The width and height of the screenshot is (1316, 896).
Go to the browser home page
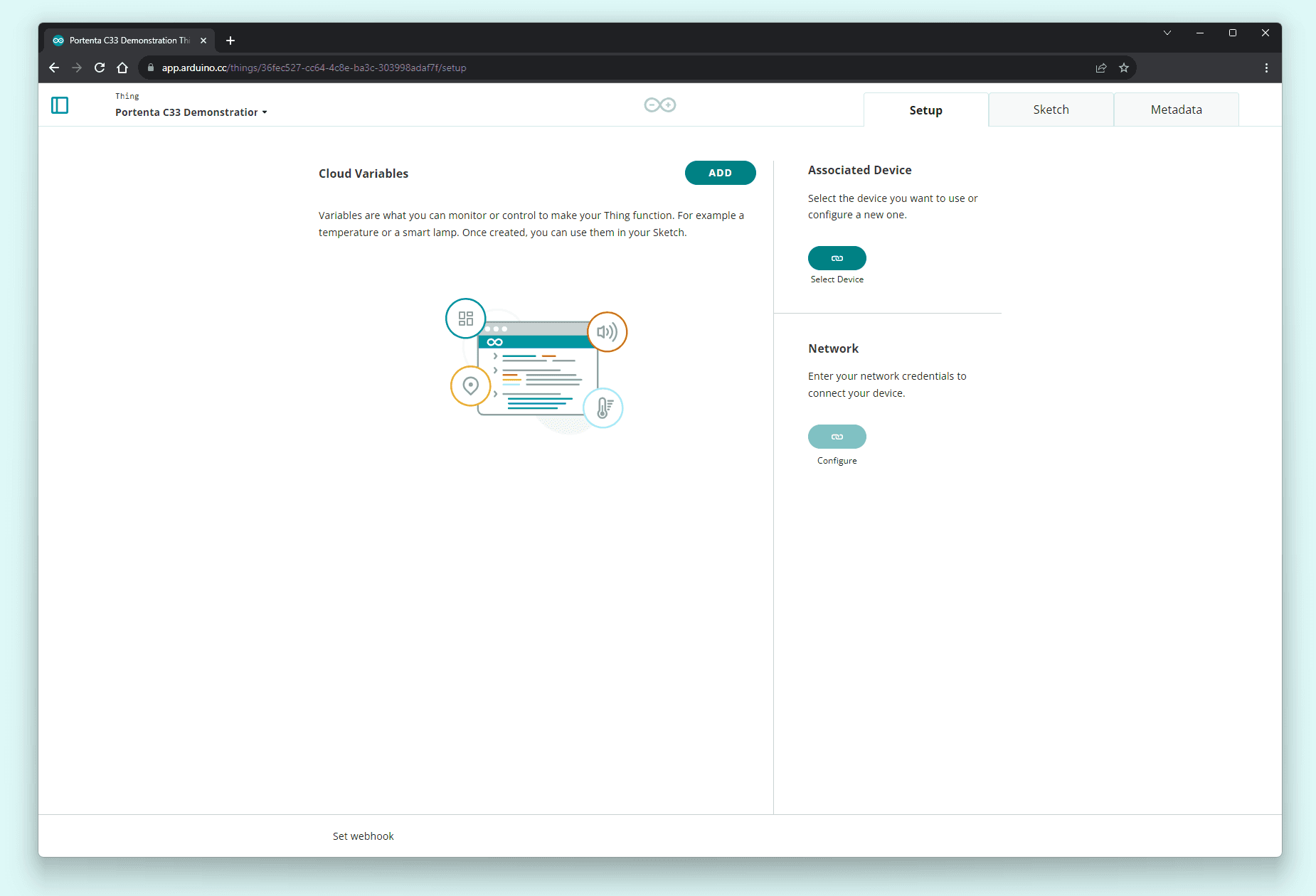[122, 68]
